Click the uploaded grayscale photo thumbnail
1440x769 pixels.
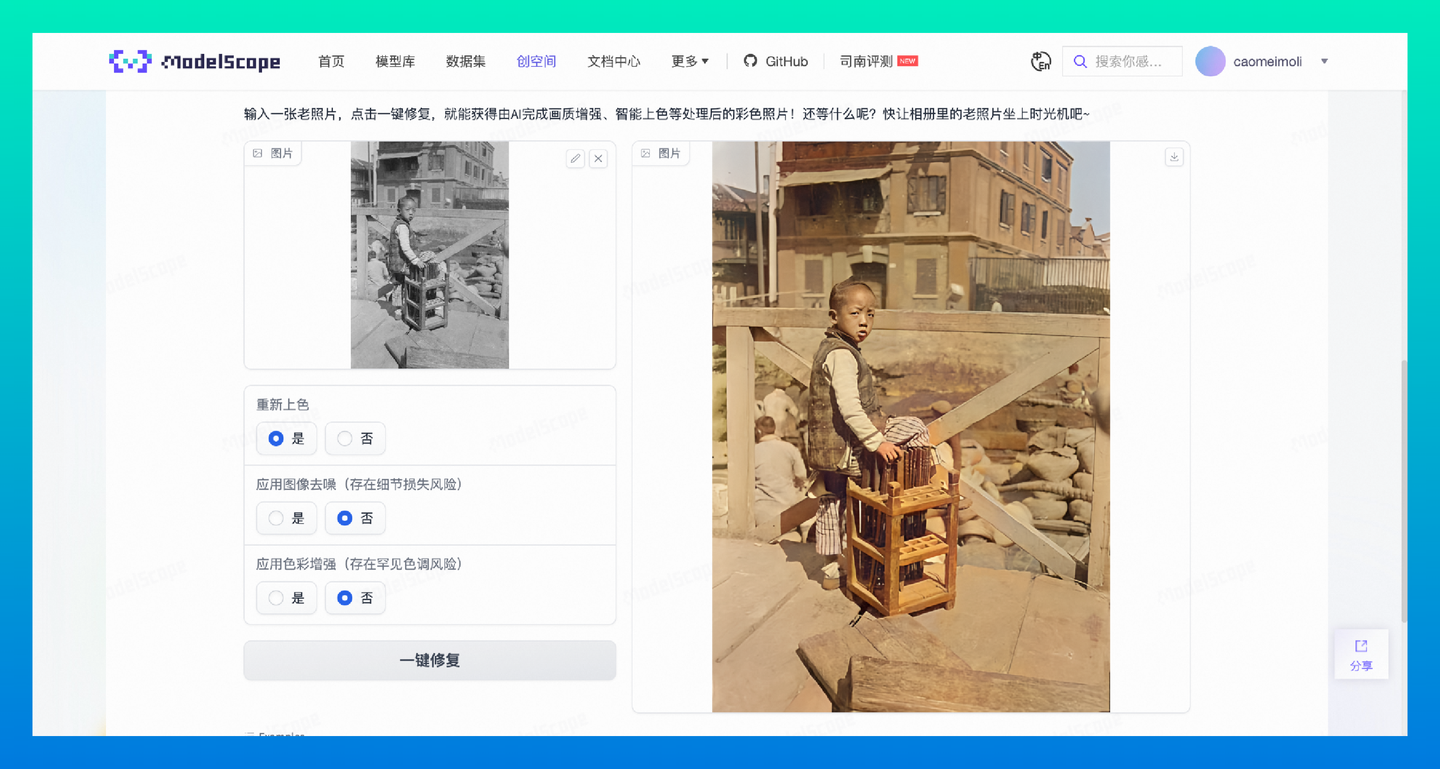tap(430, 255)
